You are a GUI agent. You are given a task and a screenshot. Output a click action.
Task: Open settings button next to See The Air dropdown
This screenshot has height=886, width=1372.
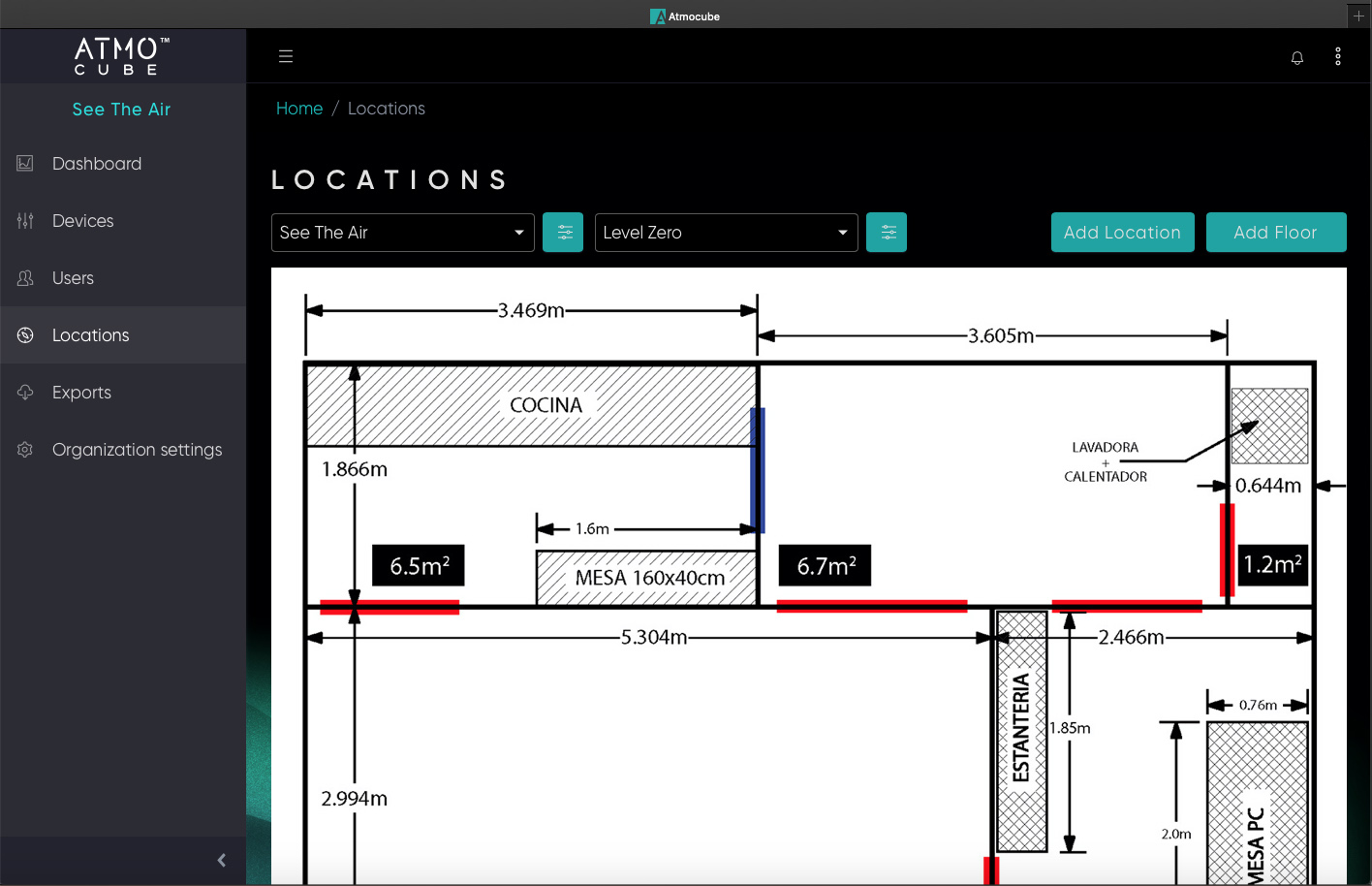coord(563,233)
